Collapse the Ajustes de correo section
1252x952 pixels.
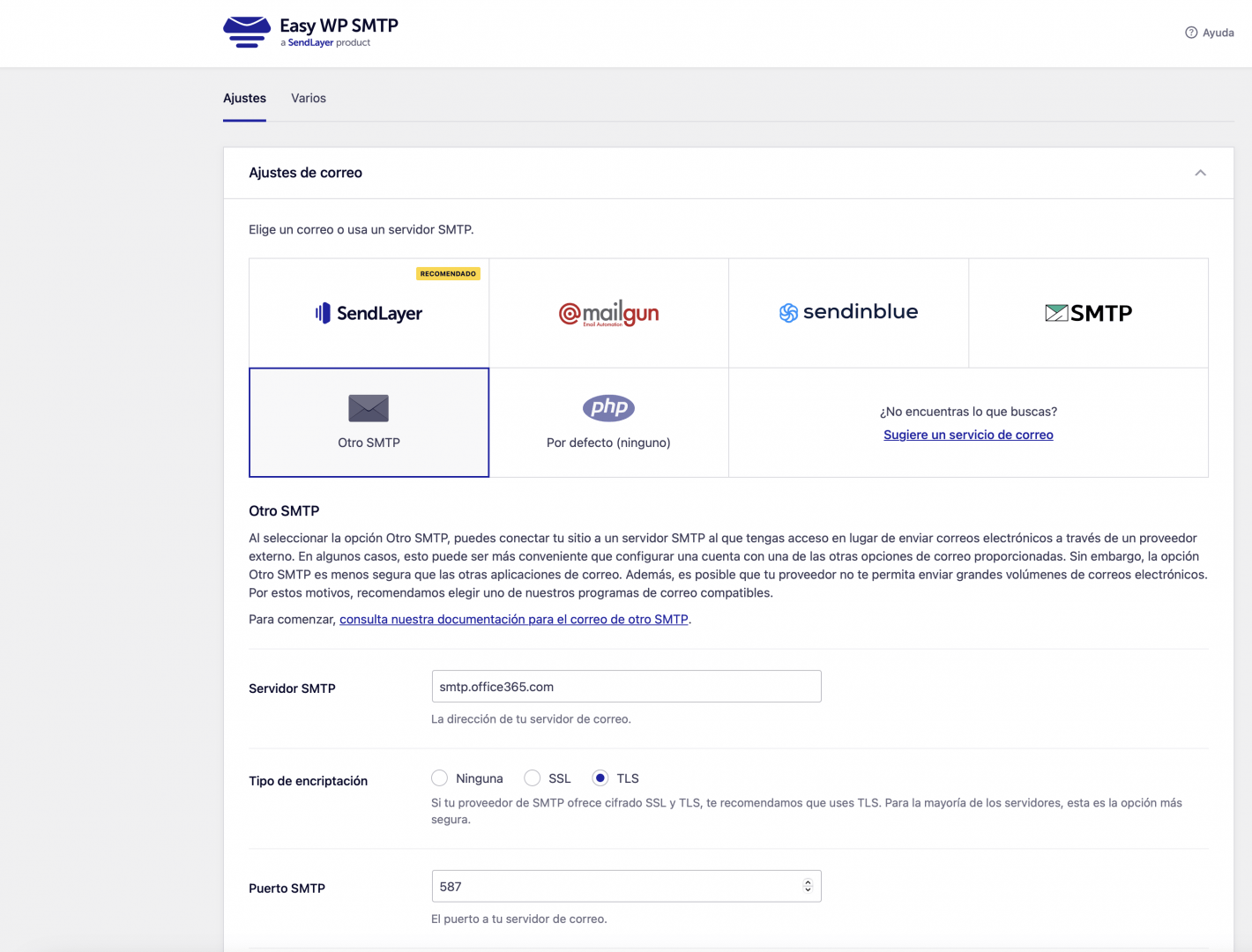(x=1200, y=173)
